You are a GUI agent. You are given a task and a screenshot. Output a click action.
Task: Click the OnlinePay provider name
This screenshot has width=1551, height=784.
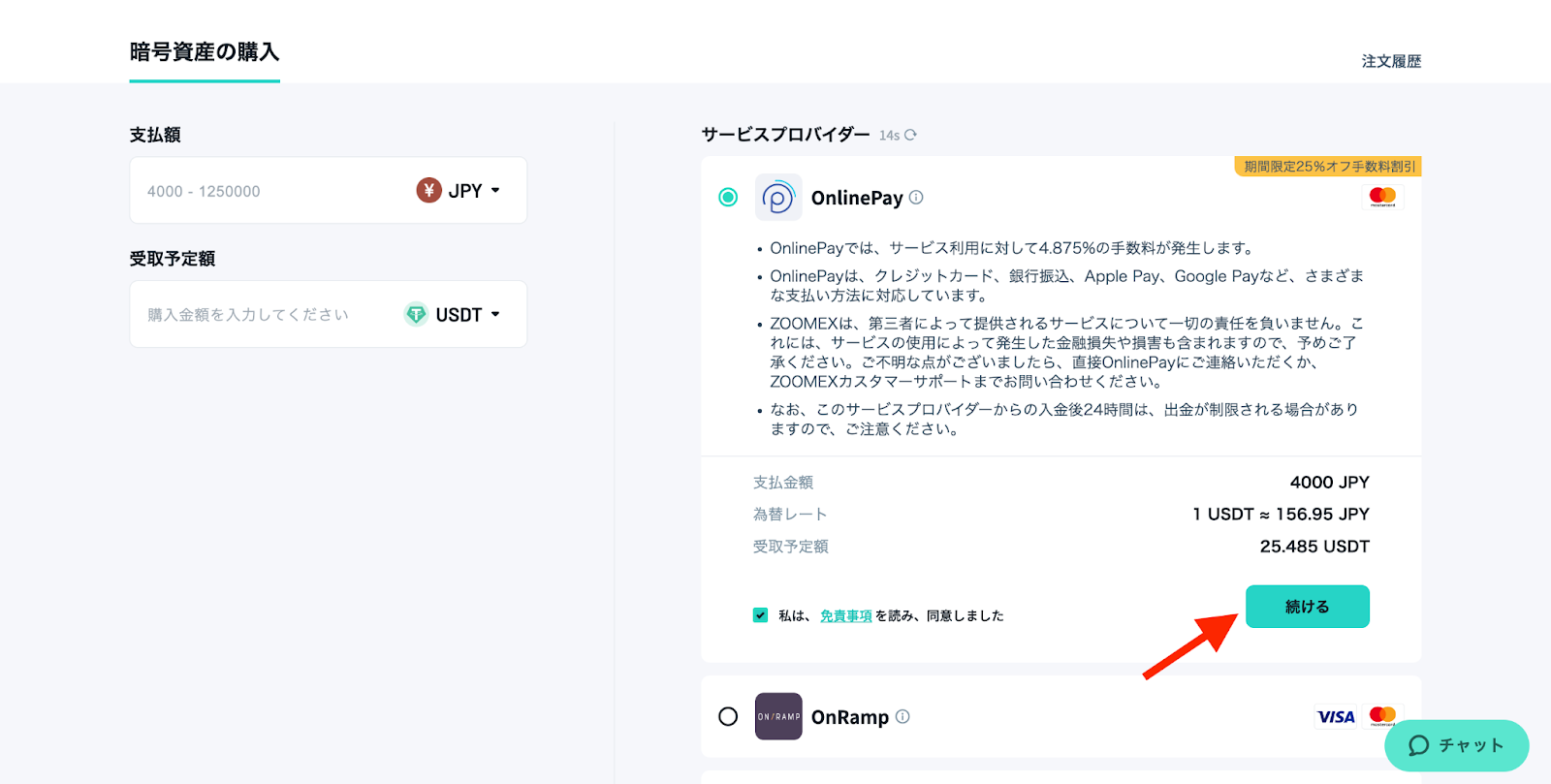tap(857, 198)
